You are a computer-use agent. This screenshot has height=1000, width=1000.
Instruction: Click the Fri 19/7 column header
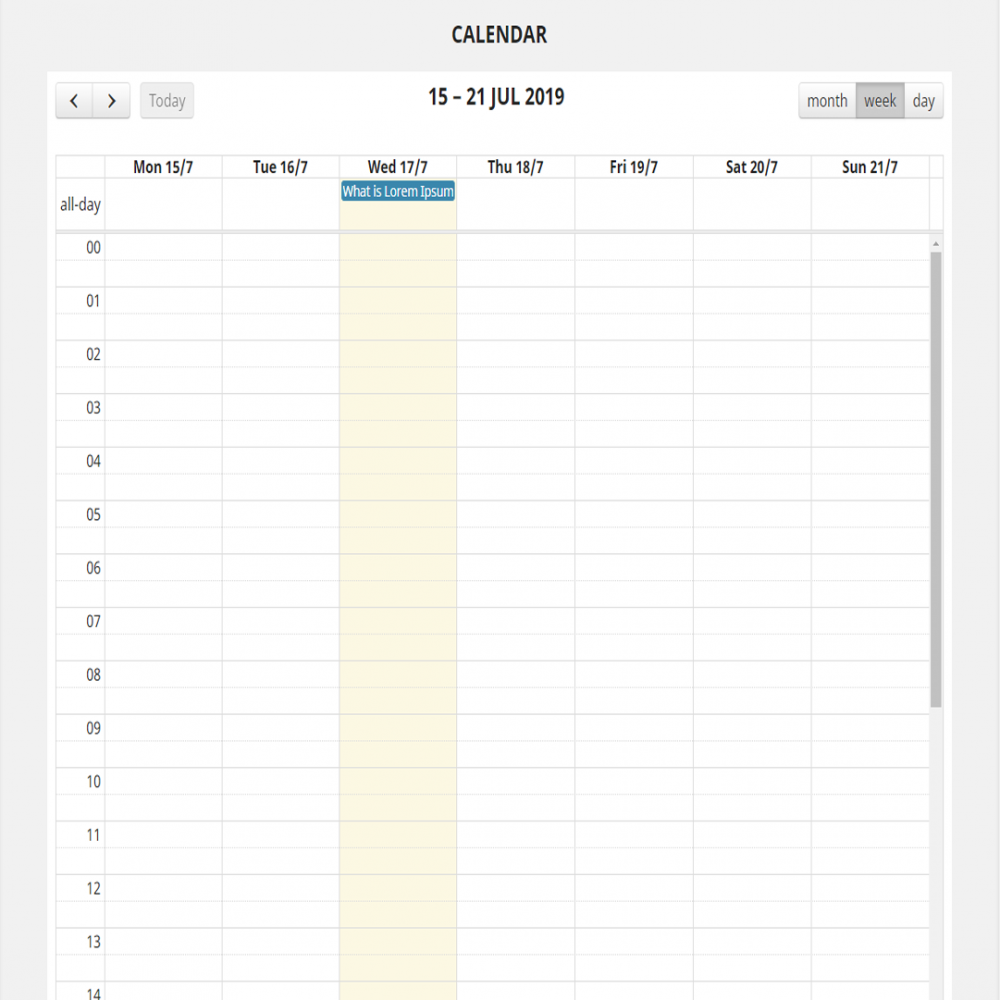pyautogui.click(x=633, y=167)
